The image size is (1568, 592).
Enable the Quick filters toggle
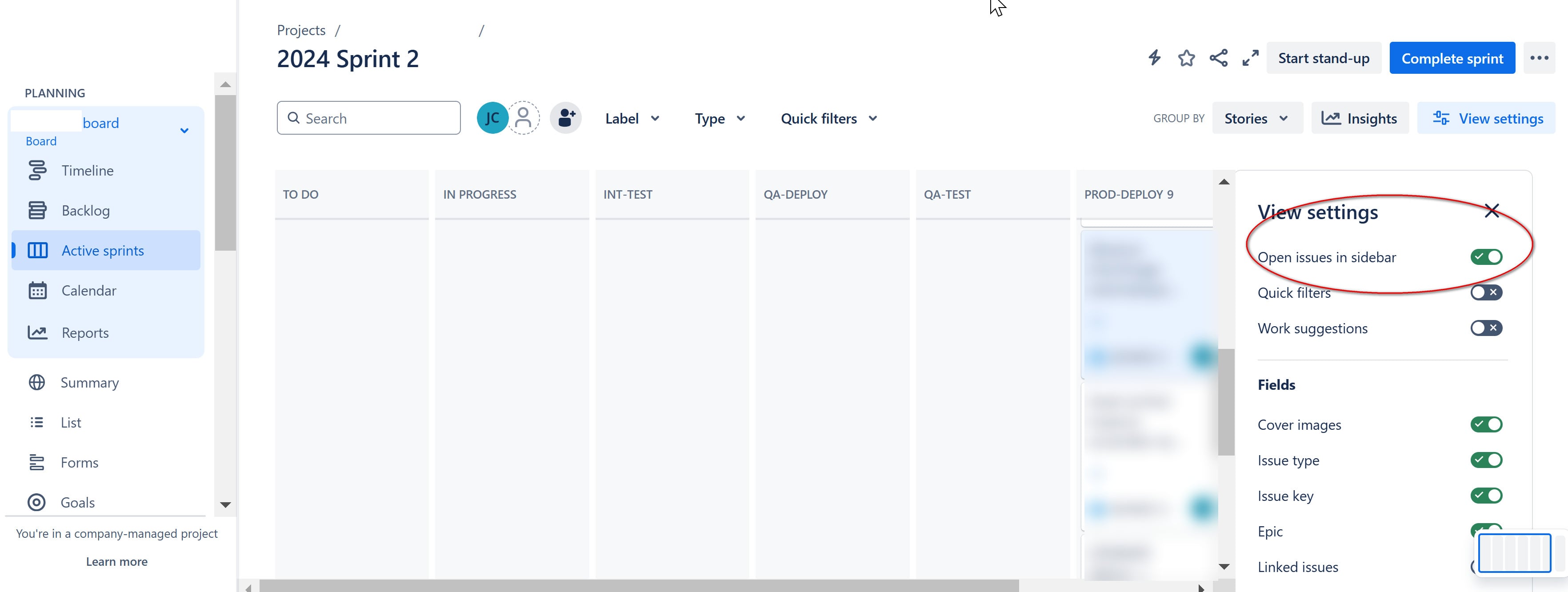tap(1486, 292)
